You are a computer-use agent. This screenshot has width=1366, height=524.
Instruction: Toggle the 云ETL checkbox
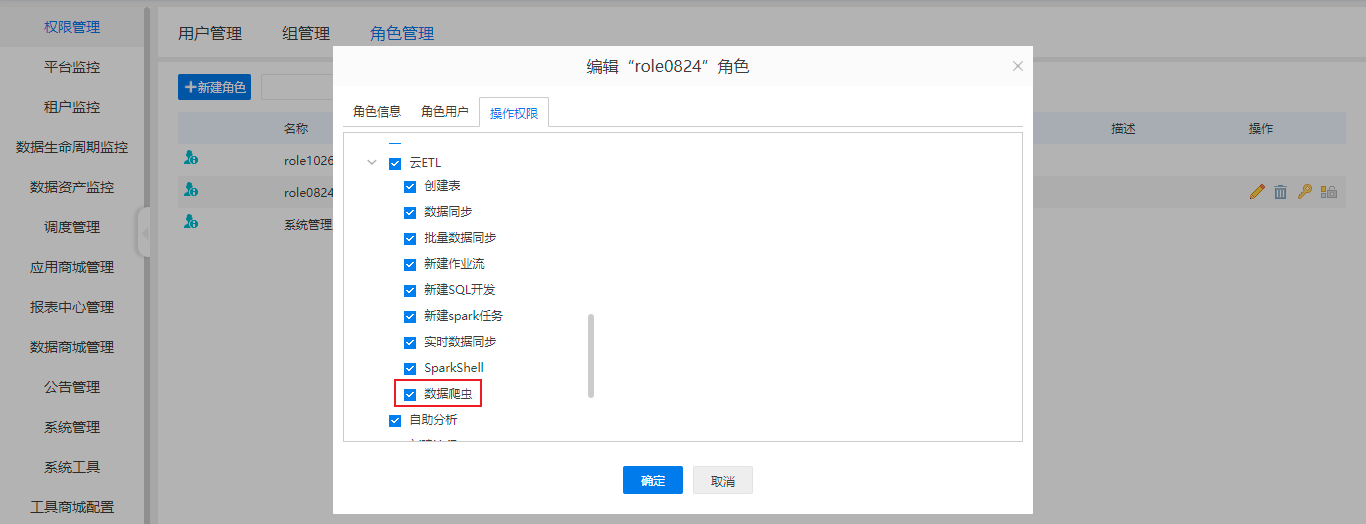pyautogui.click(x=395, y=163)
